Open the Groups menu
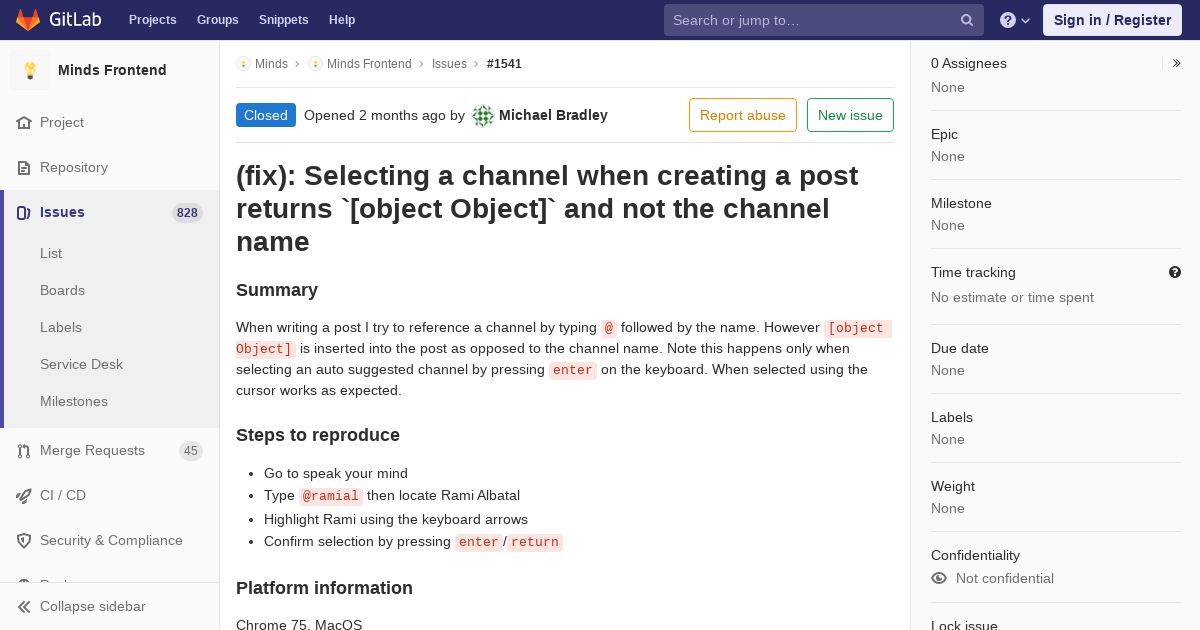This screenshot has width=1200, height=630. pyautogui.click(x=217, y=20)
